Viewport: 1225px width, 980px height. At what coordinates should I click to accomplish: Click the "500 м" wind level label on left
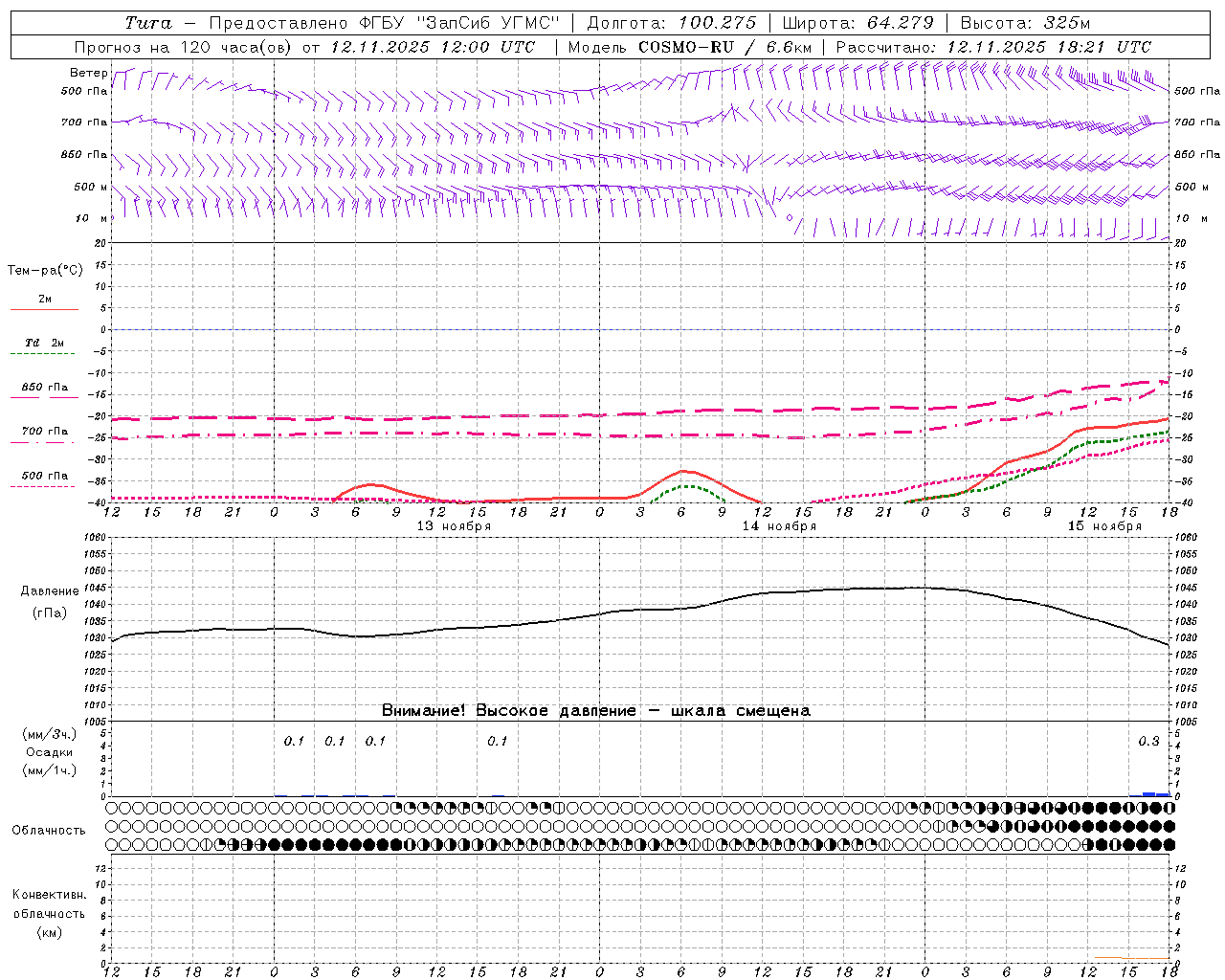click(x=92, y=188)
